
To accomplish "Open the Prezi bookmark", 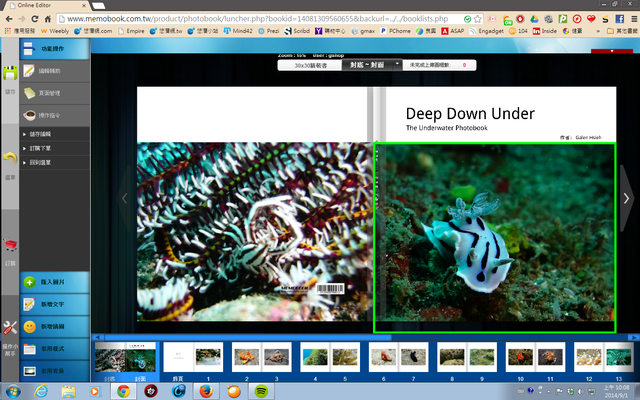I will point(269,31).
